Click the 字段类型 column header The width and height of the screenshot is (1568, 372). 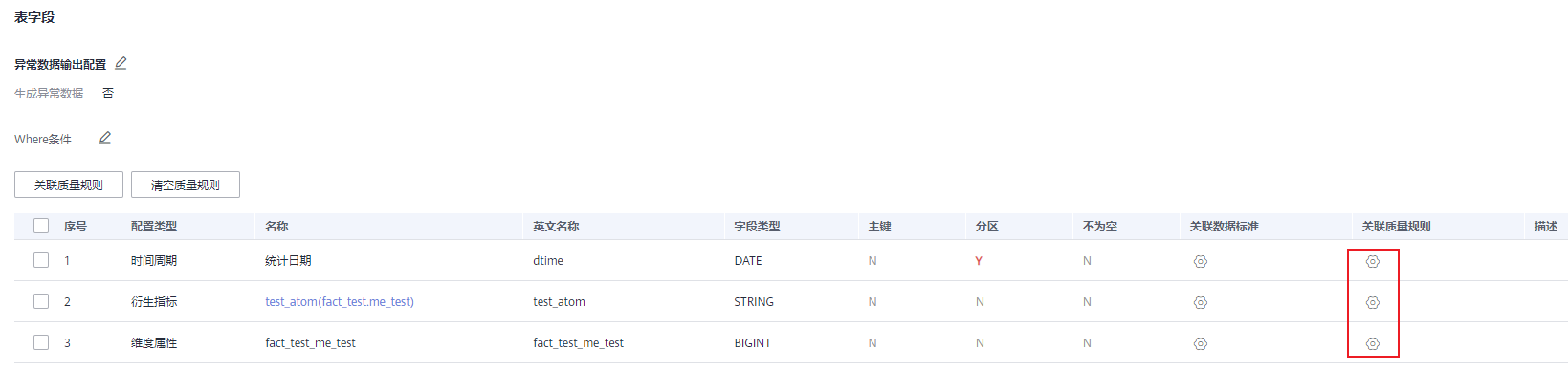click(757, 227)
